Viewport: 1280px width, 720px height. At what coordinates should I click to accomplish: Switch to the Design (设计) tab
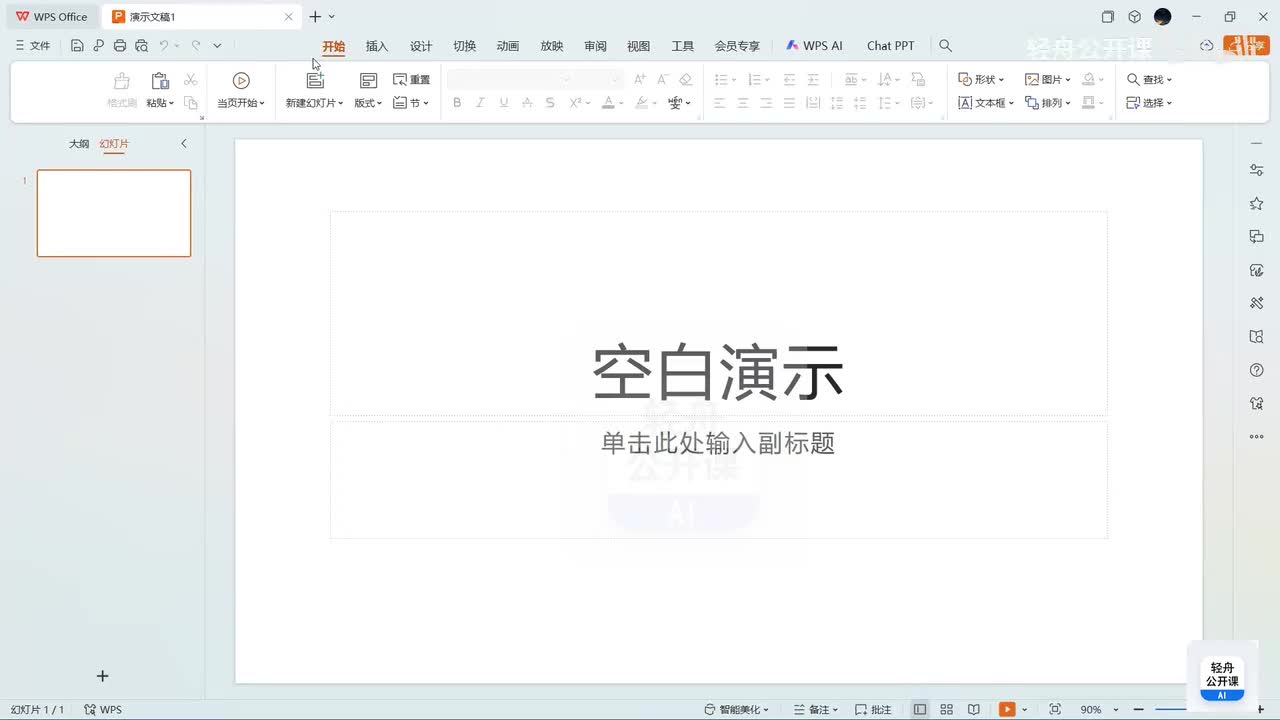pos(421,46)
